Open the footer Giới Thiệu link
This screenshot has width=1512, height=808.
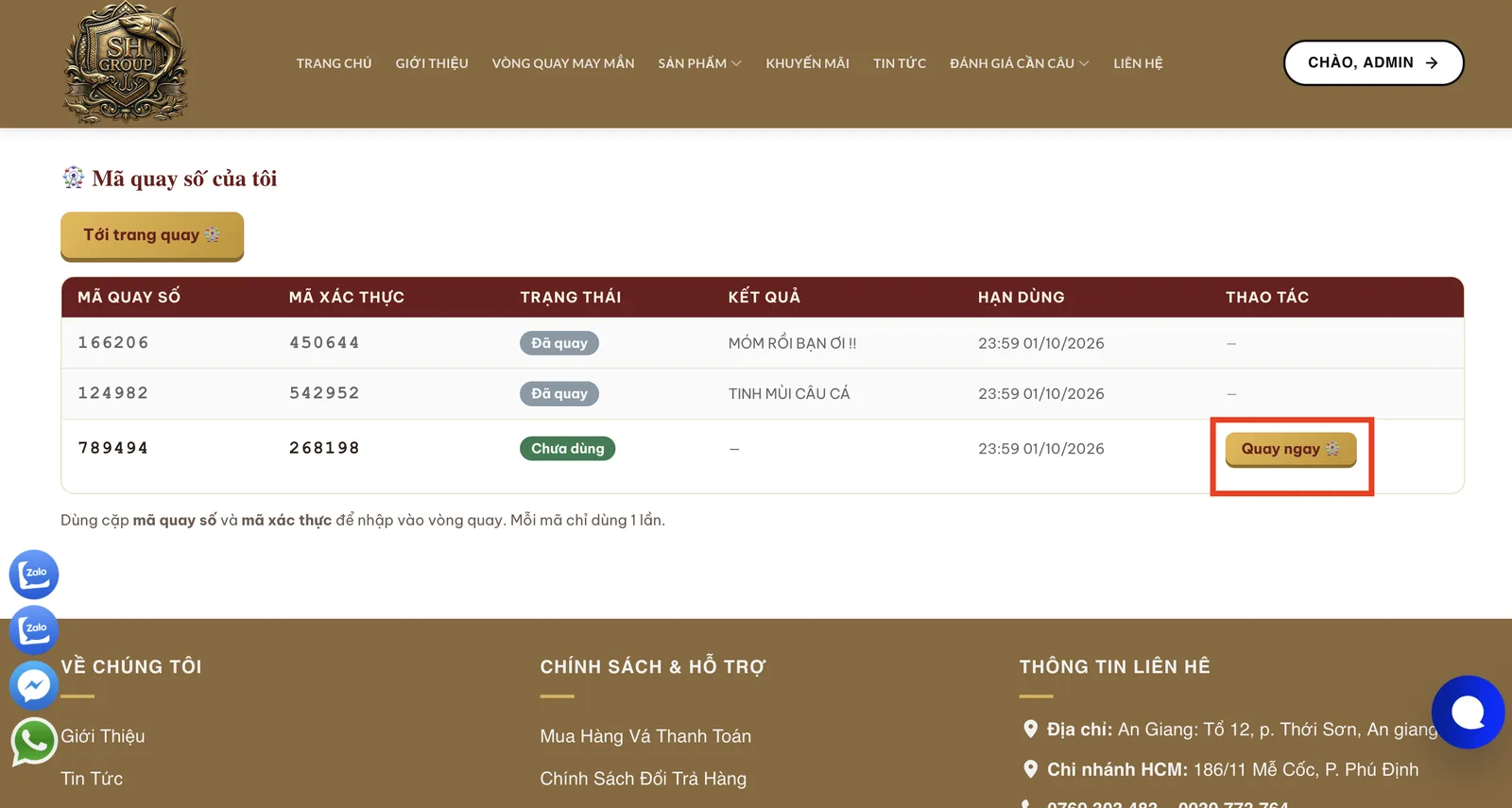pyautogui.click(x=103, y=736)
